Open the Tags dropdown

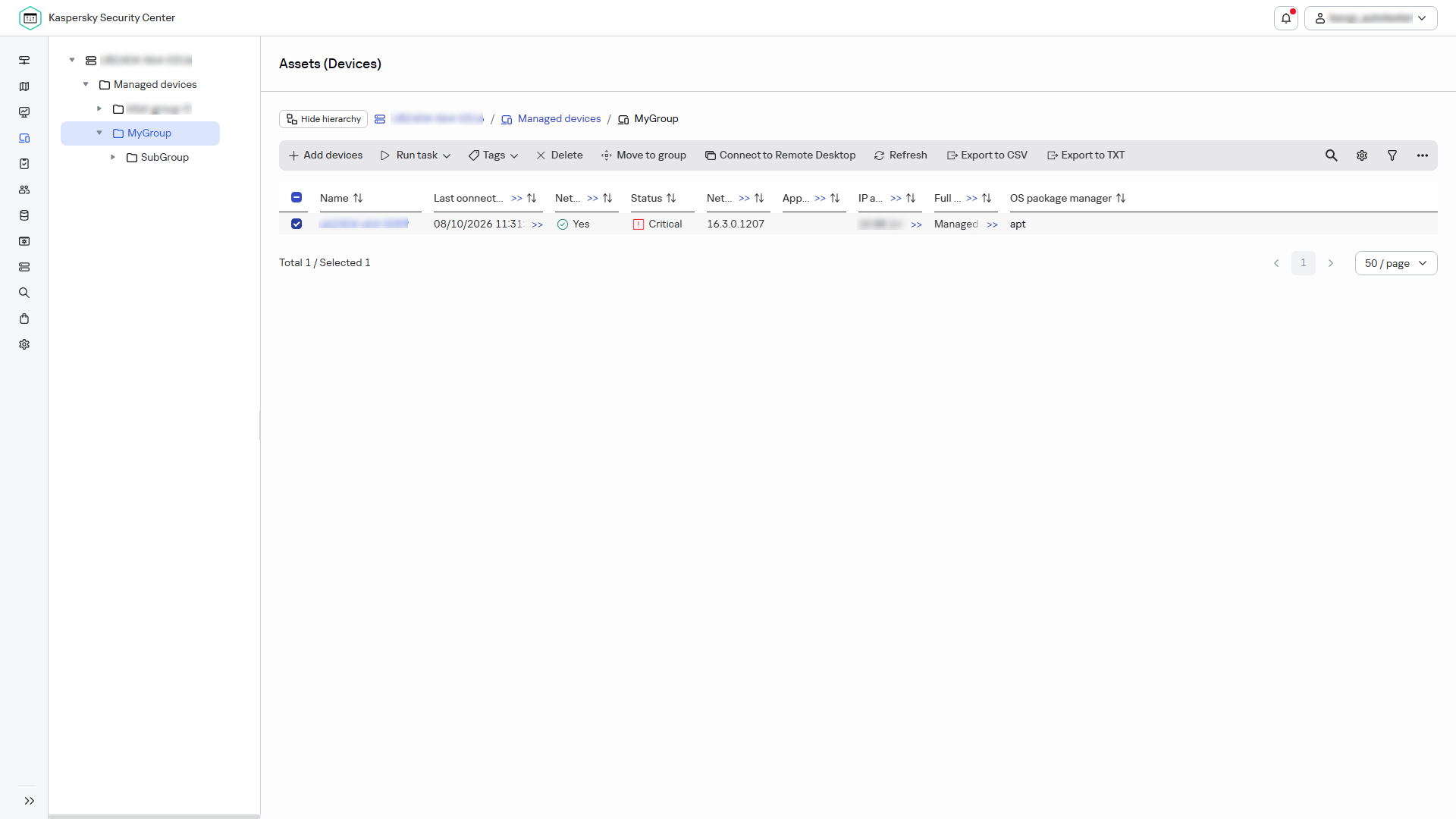[x=494, y=155]
